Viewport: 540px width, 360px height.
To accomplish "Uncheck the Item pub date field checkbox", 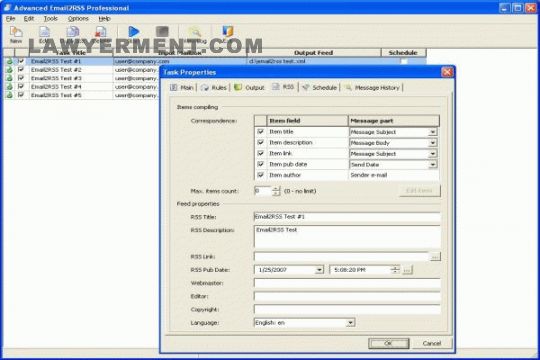I will click(260, 164).
